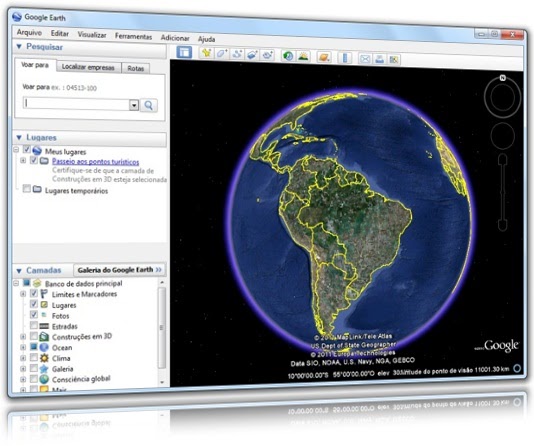Viewport: 534px width, 446px height.
Task: Switch to the Localizar empresas tab
Action: tap(88, 67)
